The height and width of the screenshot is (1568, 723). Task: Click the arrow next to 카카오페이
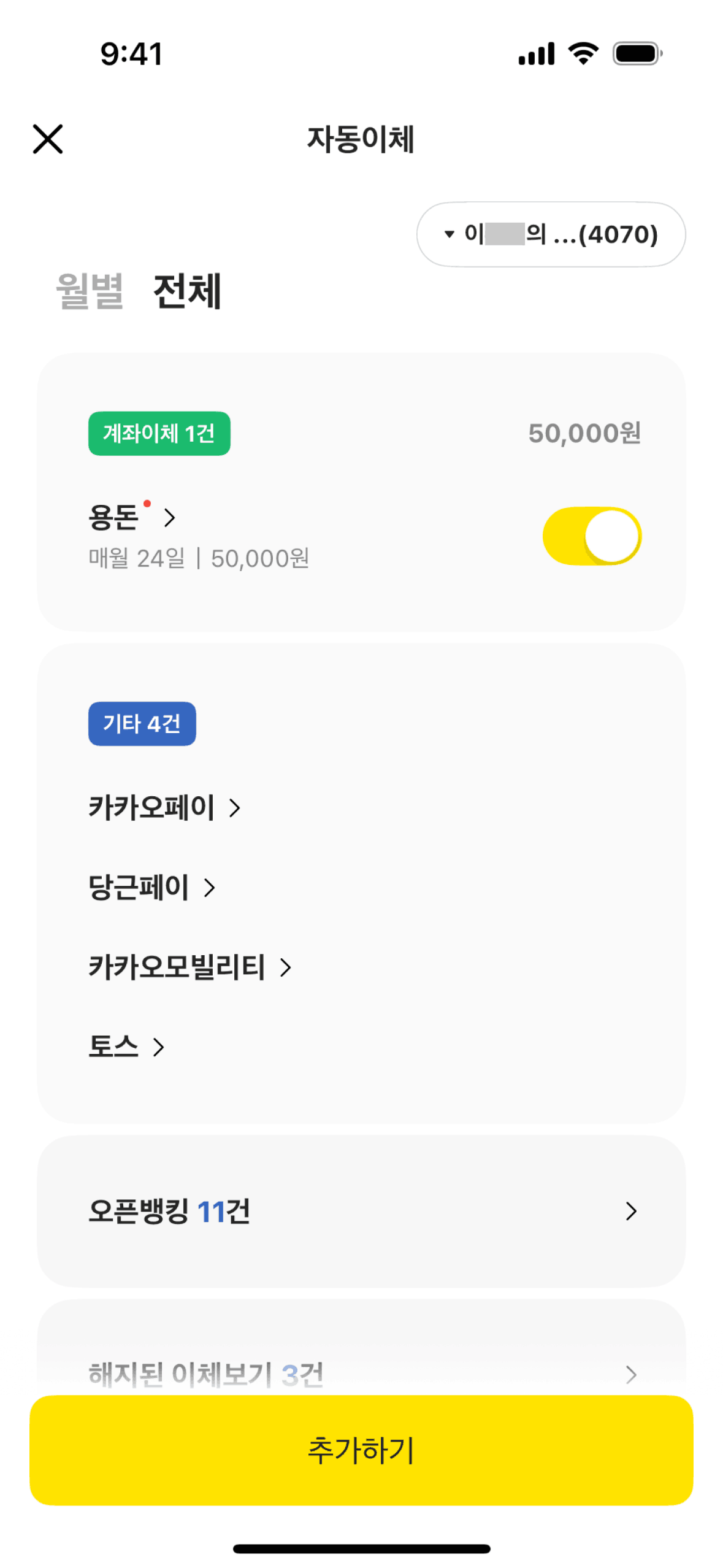234,807
